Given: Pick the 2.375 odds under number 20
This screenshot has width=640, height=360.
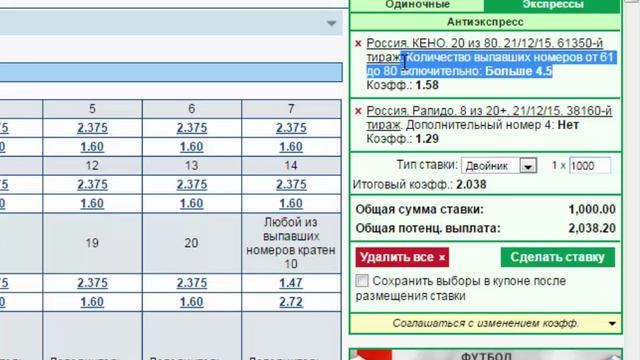Looking at the screenshot, I should click(x=191, y=283).
